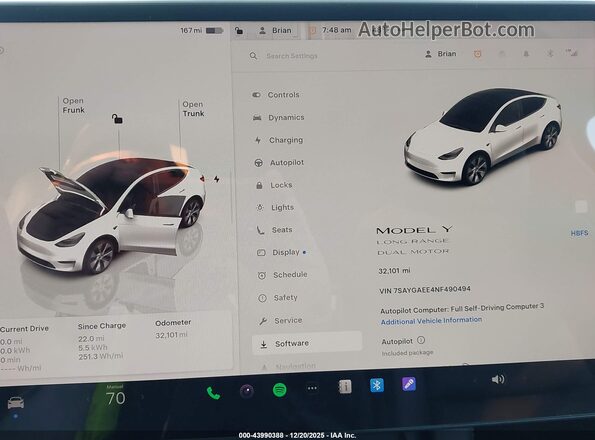
Task: Tap the VIN 7SAYGAEE4NF490494 text
Action: pyautogui.click(x=425, y=290)
